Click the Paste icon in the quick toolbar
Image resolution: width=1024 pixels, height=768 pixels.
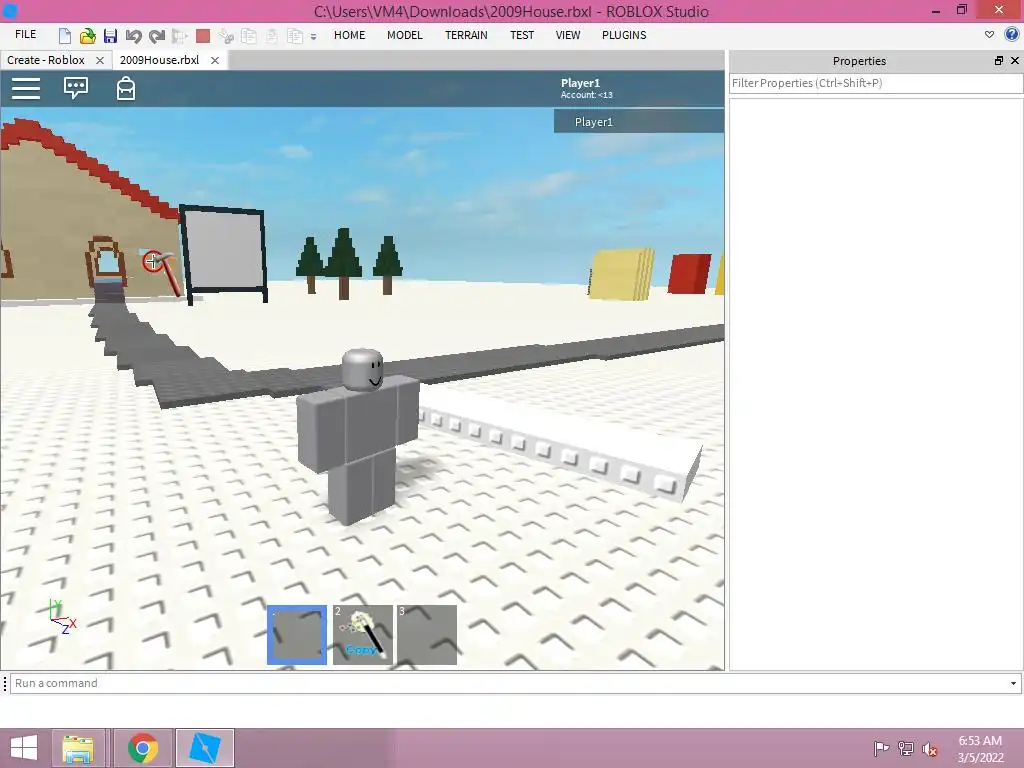tap(272, 36)
